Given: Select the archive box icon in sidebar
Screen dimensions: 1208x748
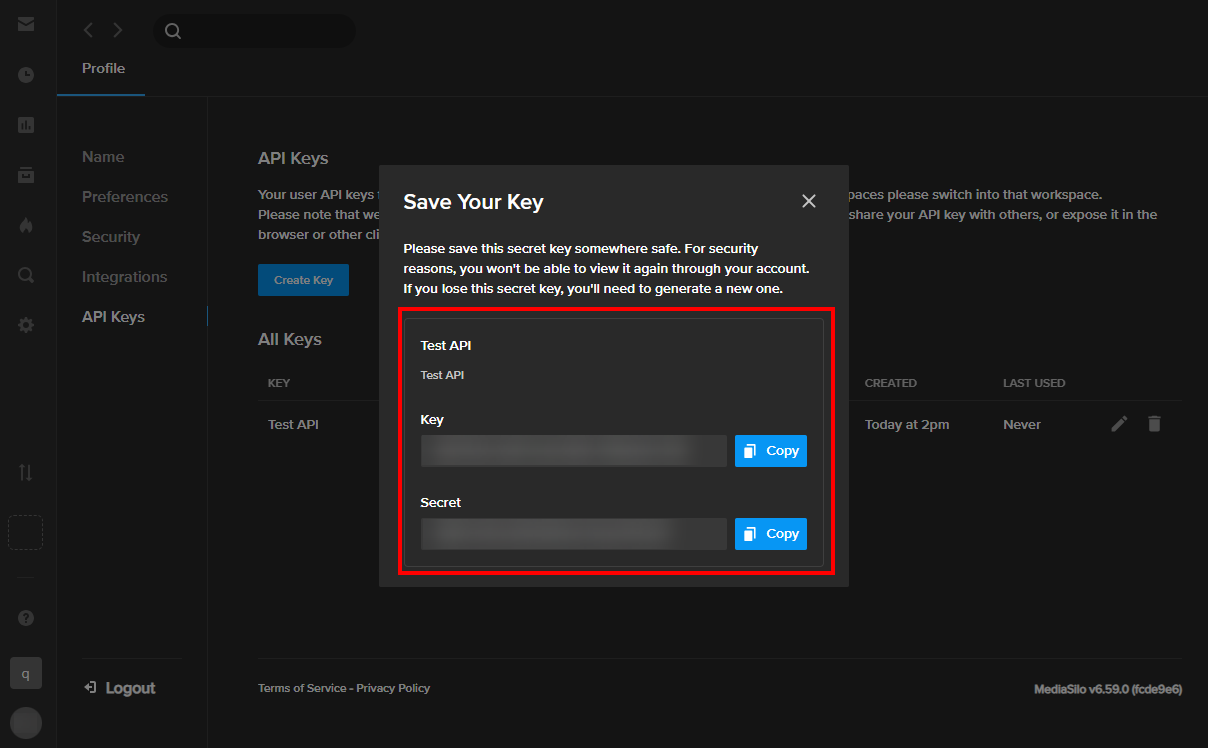Looking at the screenshot, I should (26, 175).
